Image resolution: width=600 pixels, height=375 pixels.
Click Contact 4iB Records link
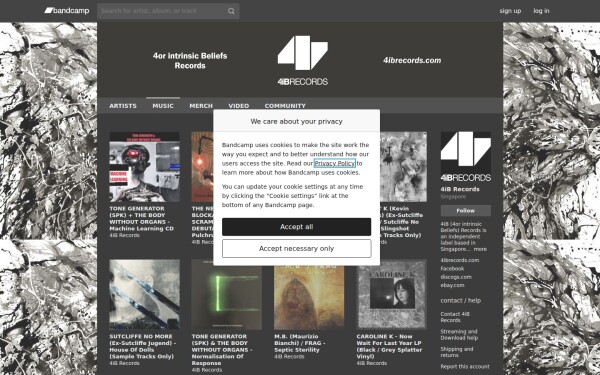click(455, 317)
